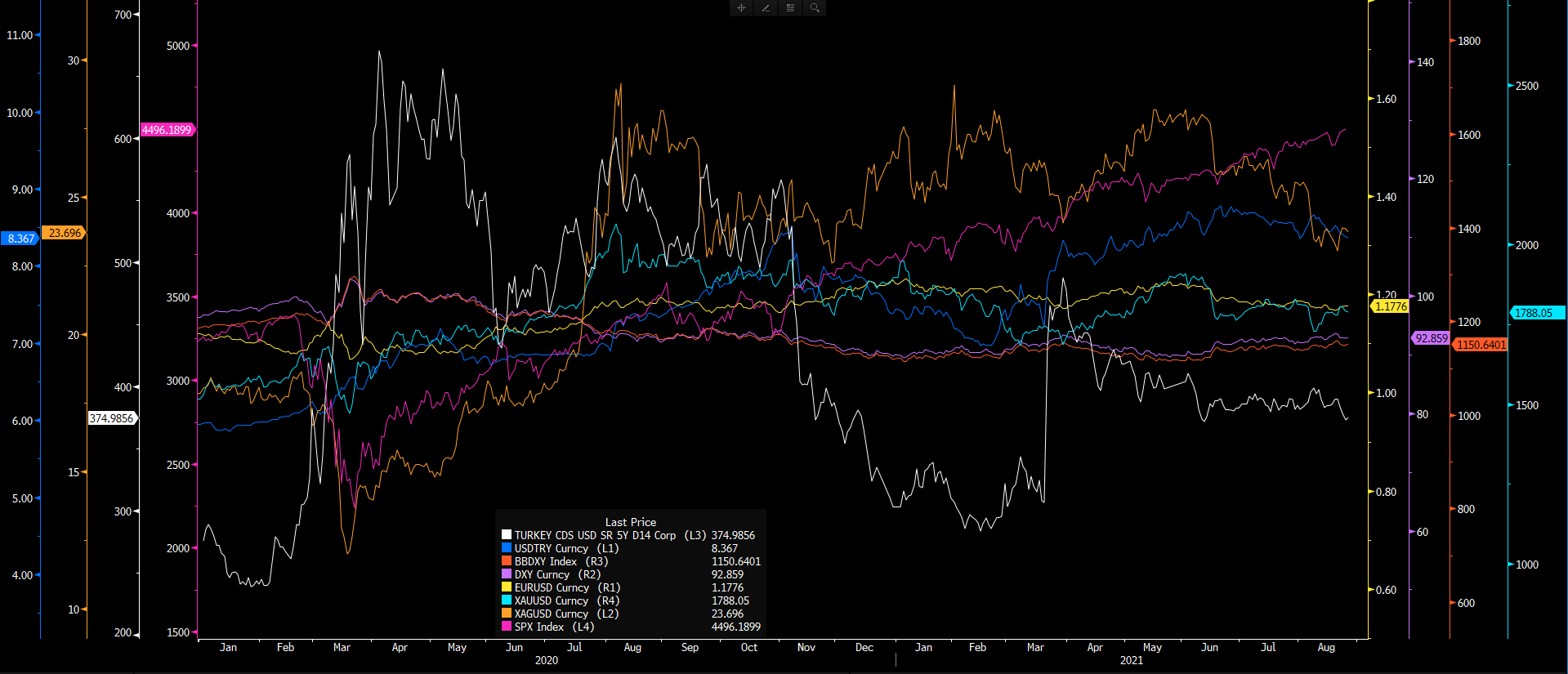Select the pencil annotation tool

pos(766,8)
